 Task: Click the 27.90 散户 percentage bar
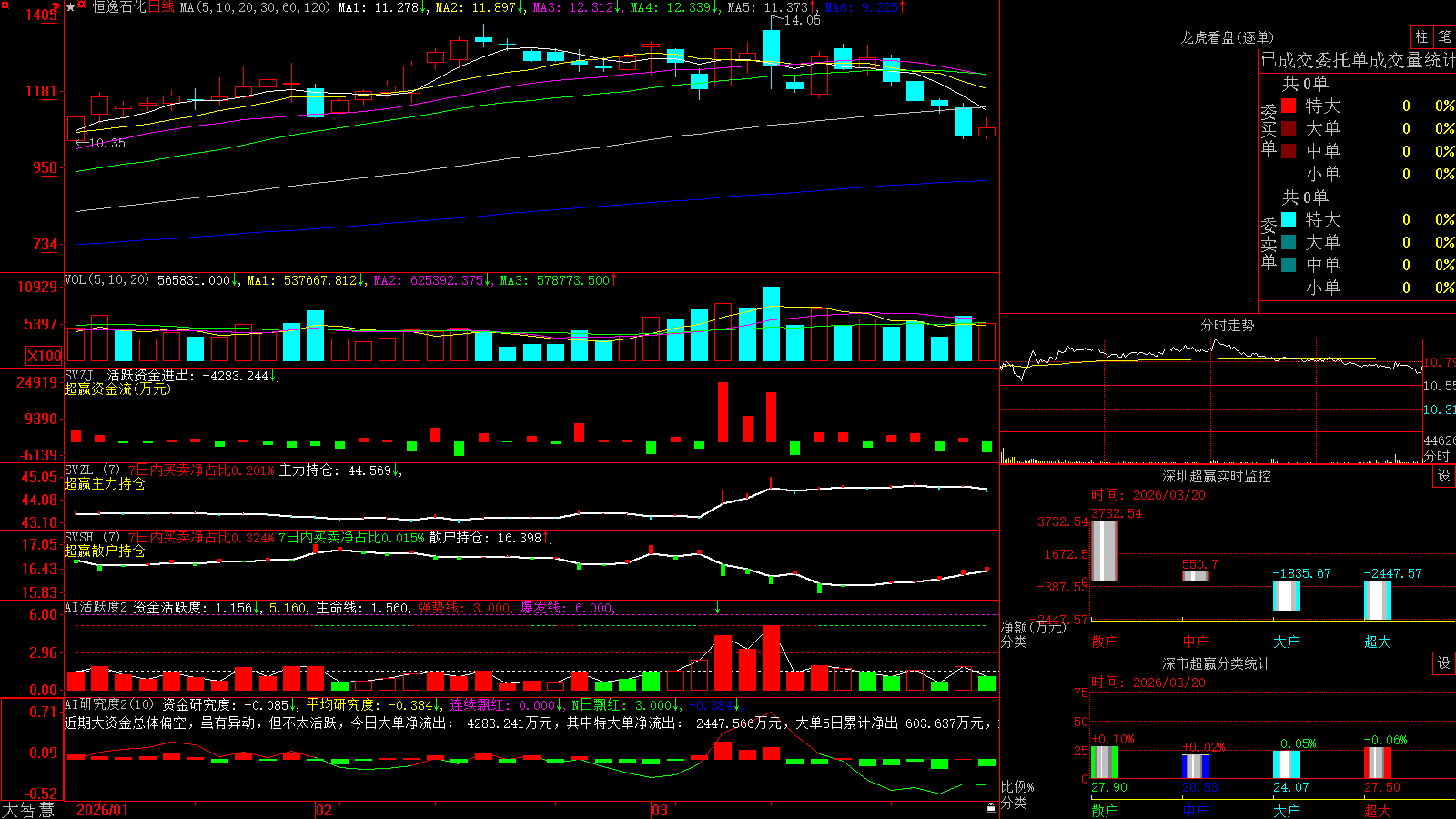pos(1105,763)
